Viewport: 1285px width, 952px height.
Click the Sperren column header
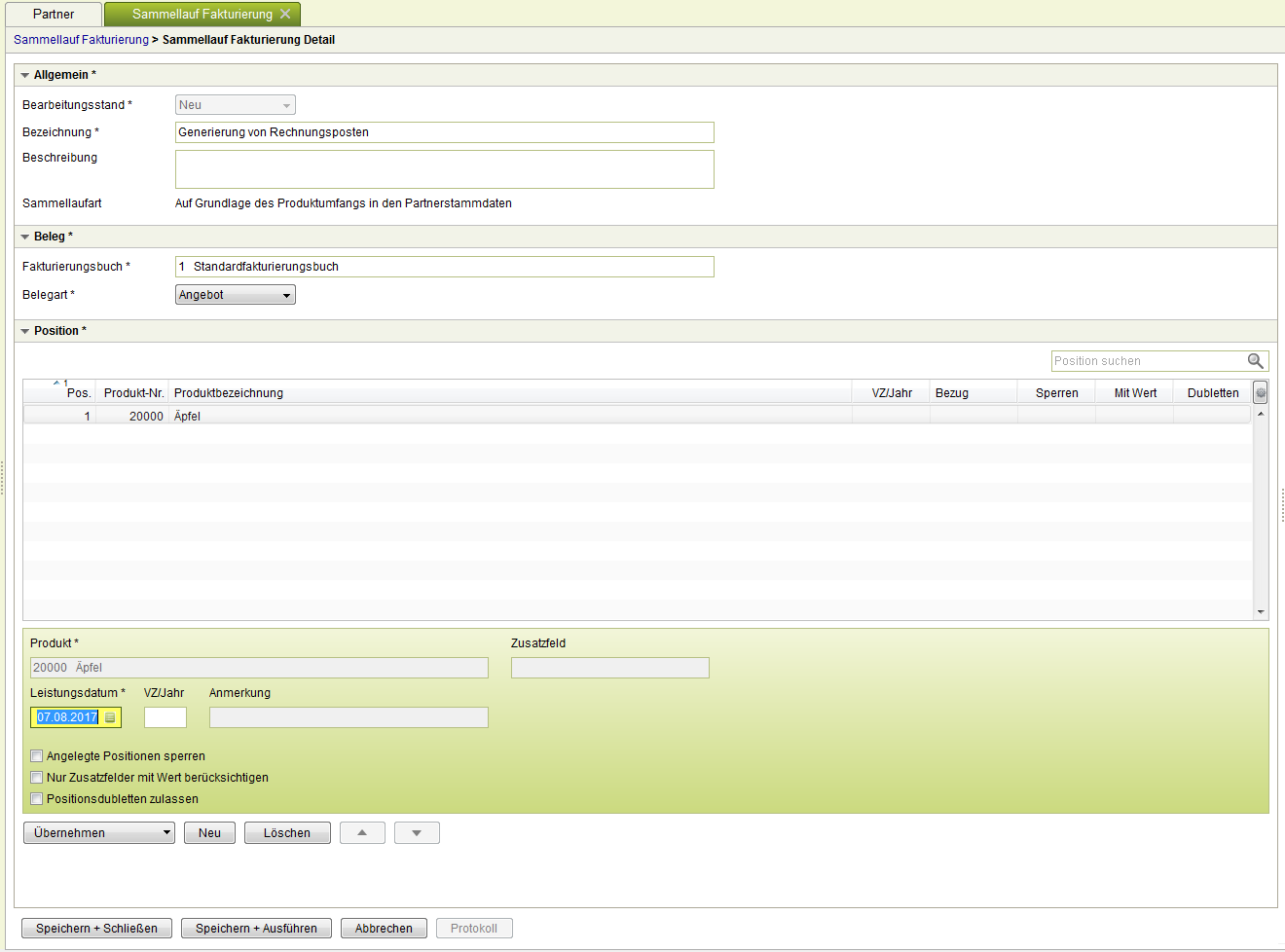pos(1057,393)
